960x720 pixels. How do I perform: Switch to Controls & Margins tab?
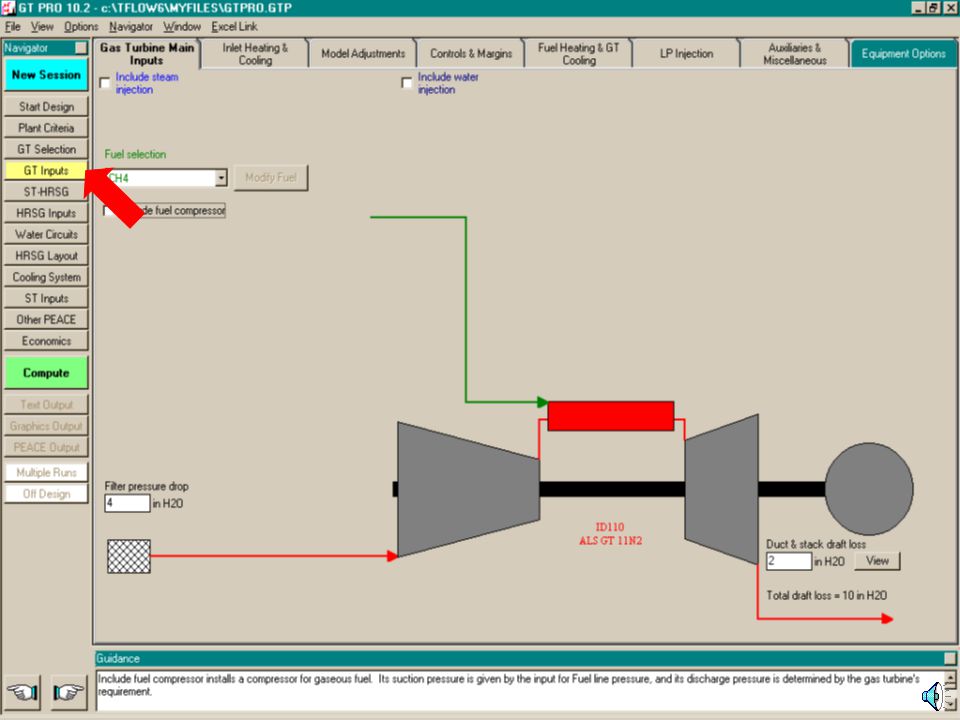coord(471,54)
